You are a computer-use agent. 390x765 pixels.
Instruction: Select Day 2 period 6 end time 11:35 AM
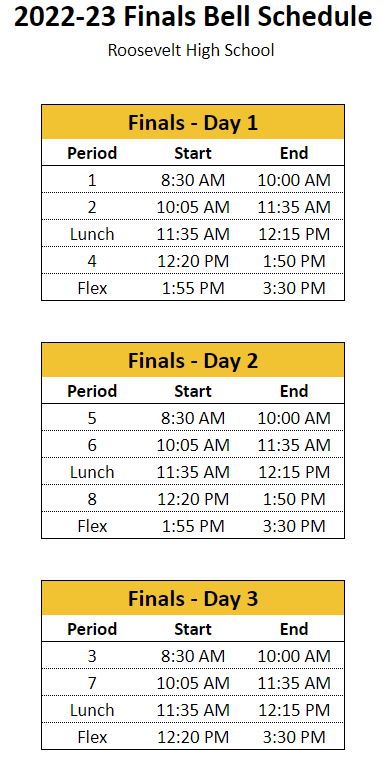click(294, 445)
